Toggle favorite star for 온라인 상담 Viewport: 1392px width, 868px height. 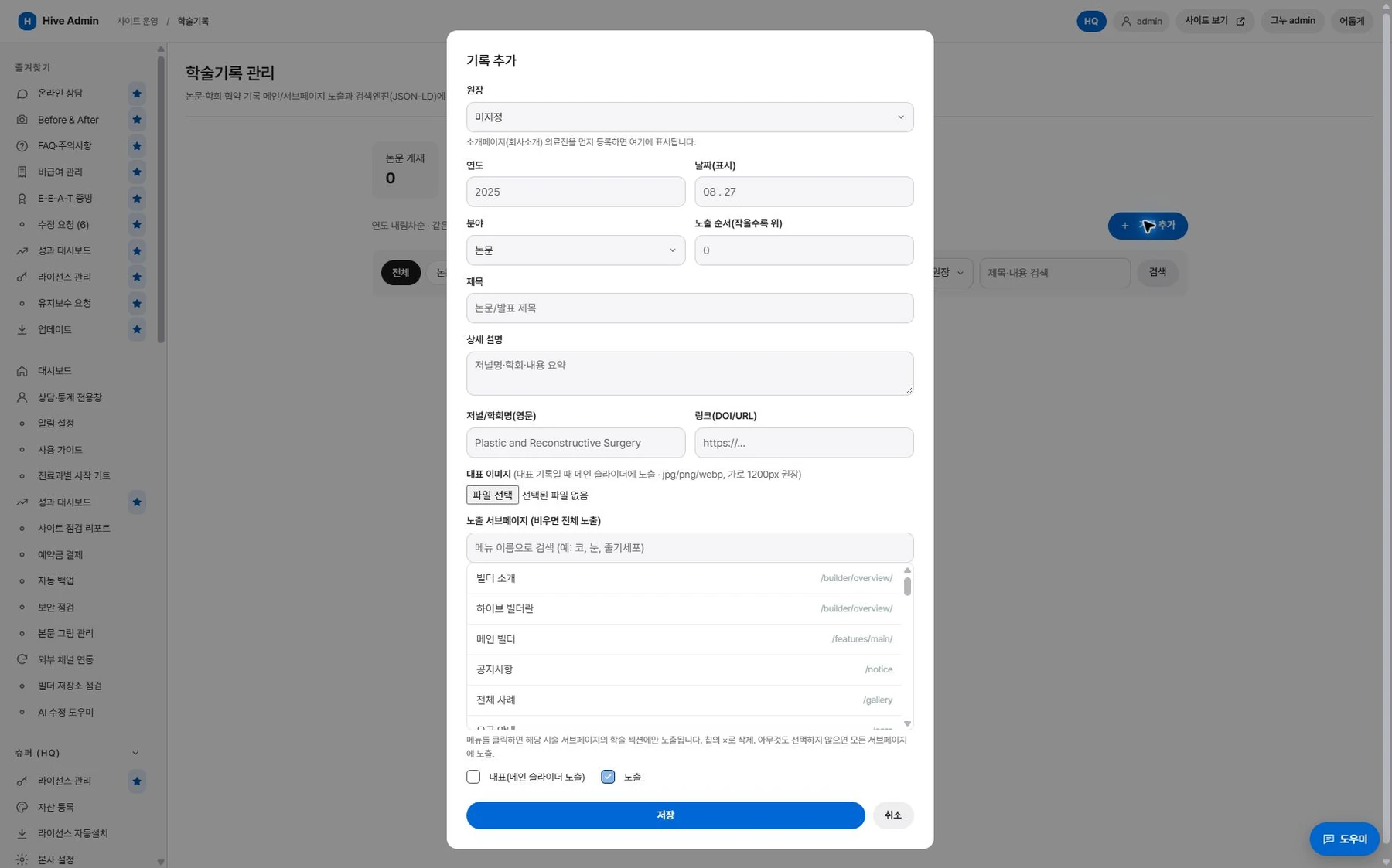tap(137, 94)
